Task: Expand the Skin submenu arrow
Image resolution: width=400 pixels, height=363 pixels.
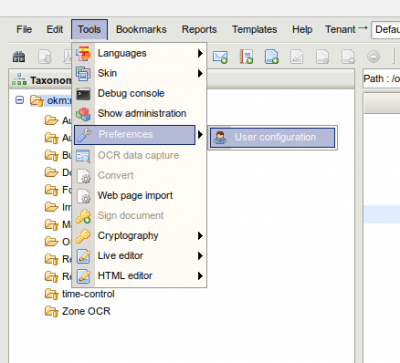Action: tap(200, 73)
